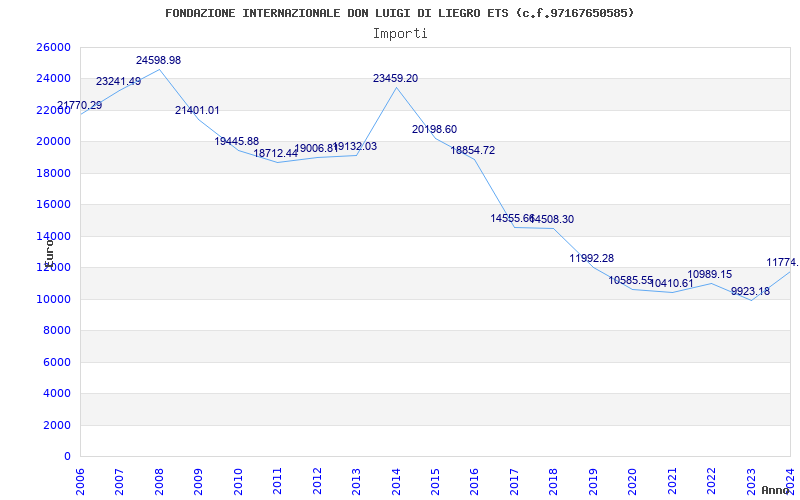Click x-axis year label 2011

click(278, 482)
